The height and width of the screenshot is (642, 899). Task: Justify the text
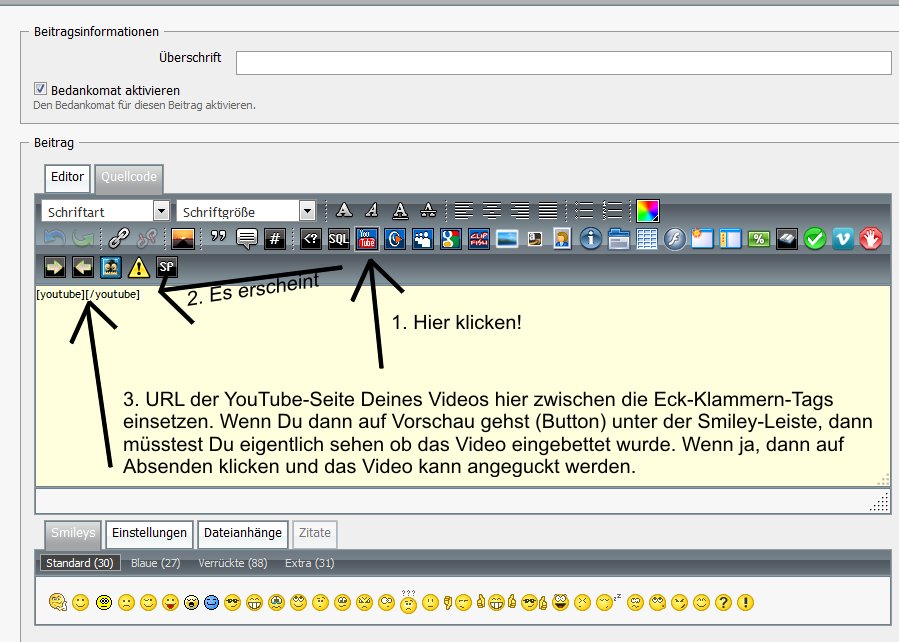point(548,210)
